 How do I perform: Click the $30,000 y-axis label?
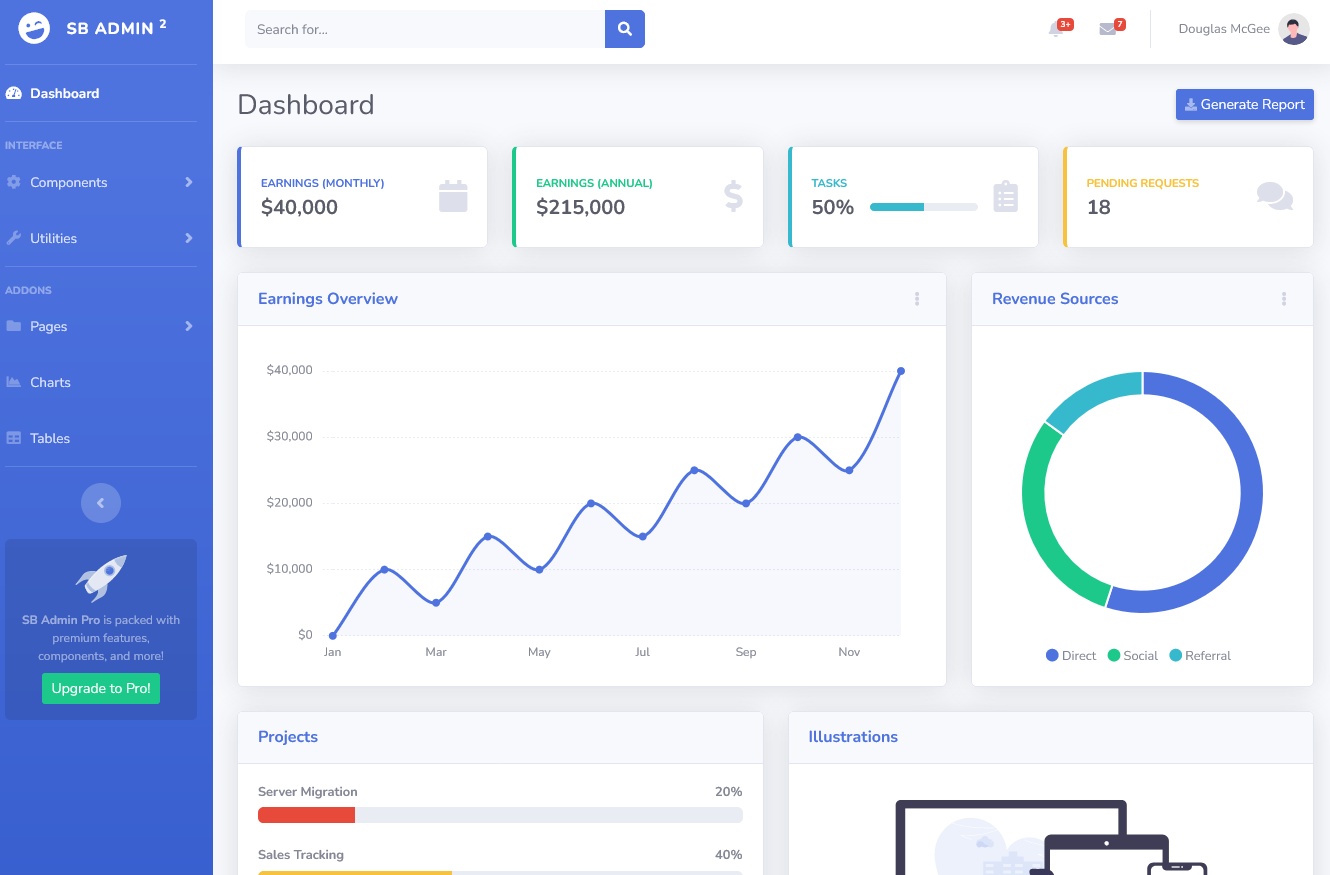290,437
